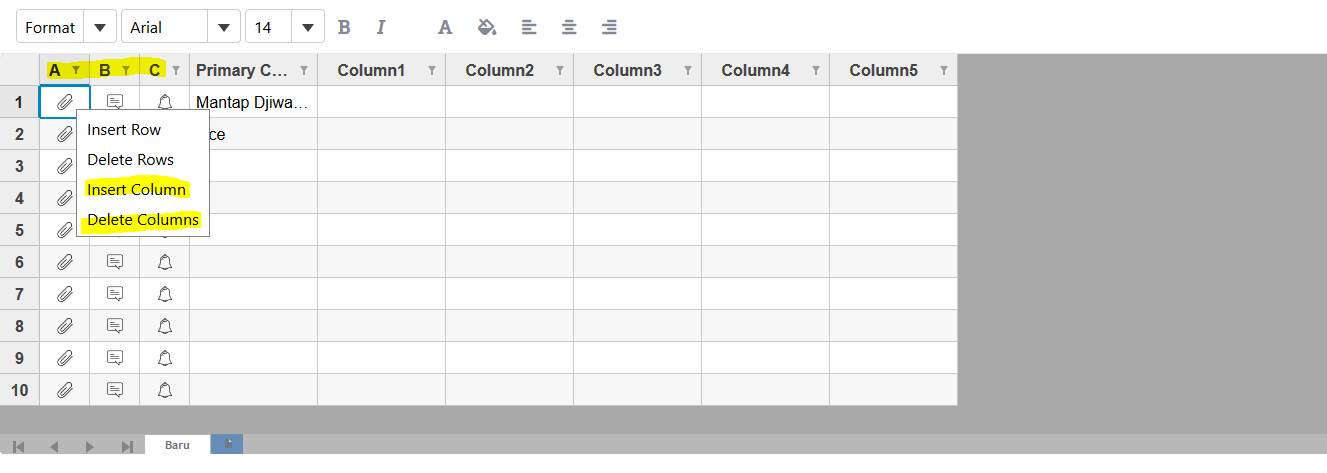
Task: Click the fill color bucket icon
Action: click(487, 27)
